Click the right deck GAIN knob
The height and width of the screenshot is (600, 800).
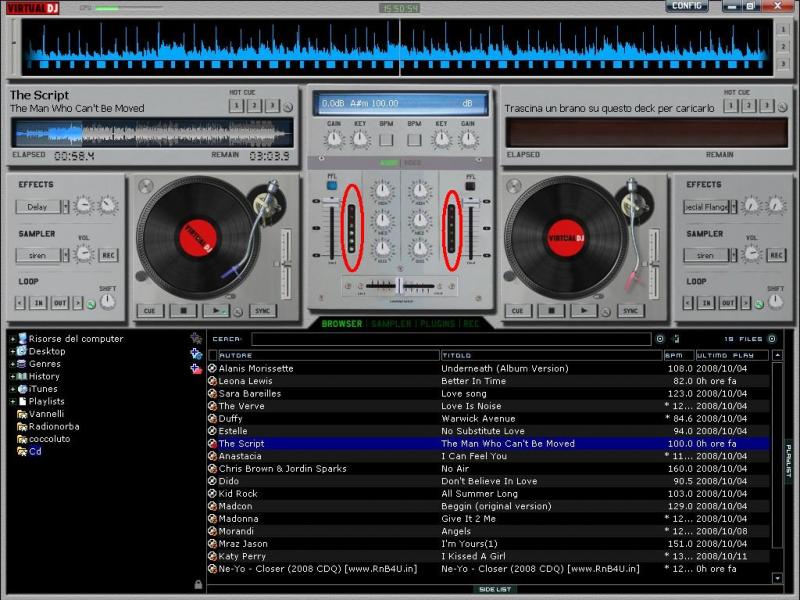[x=468, y=139]
